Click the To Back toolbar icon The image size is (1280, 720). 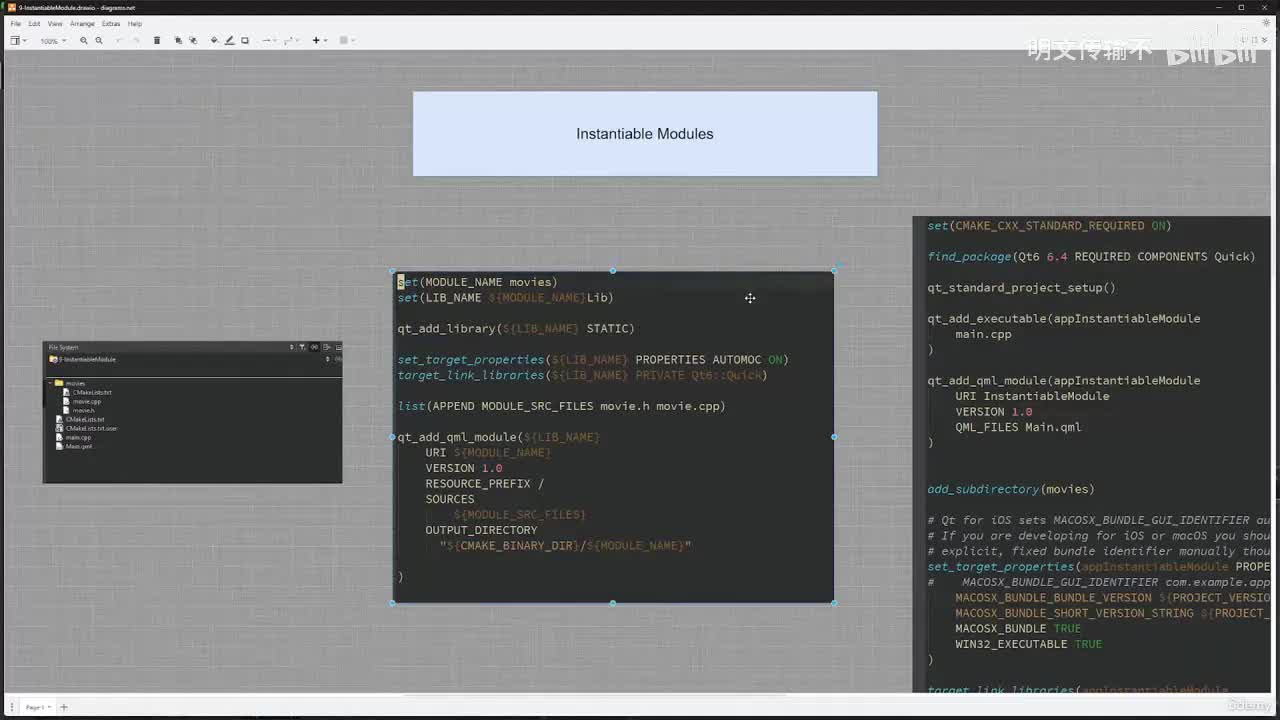(192, 41)
